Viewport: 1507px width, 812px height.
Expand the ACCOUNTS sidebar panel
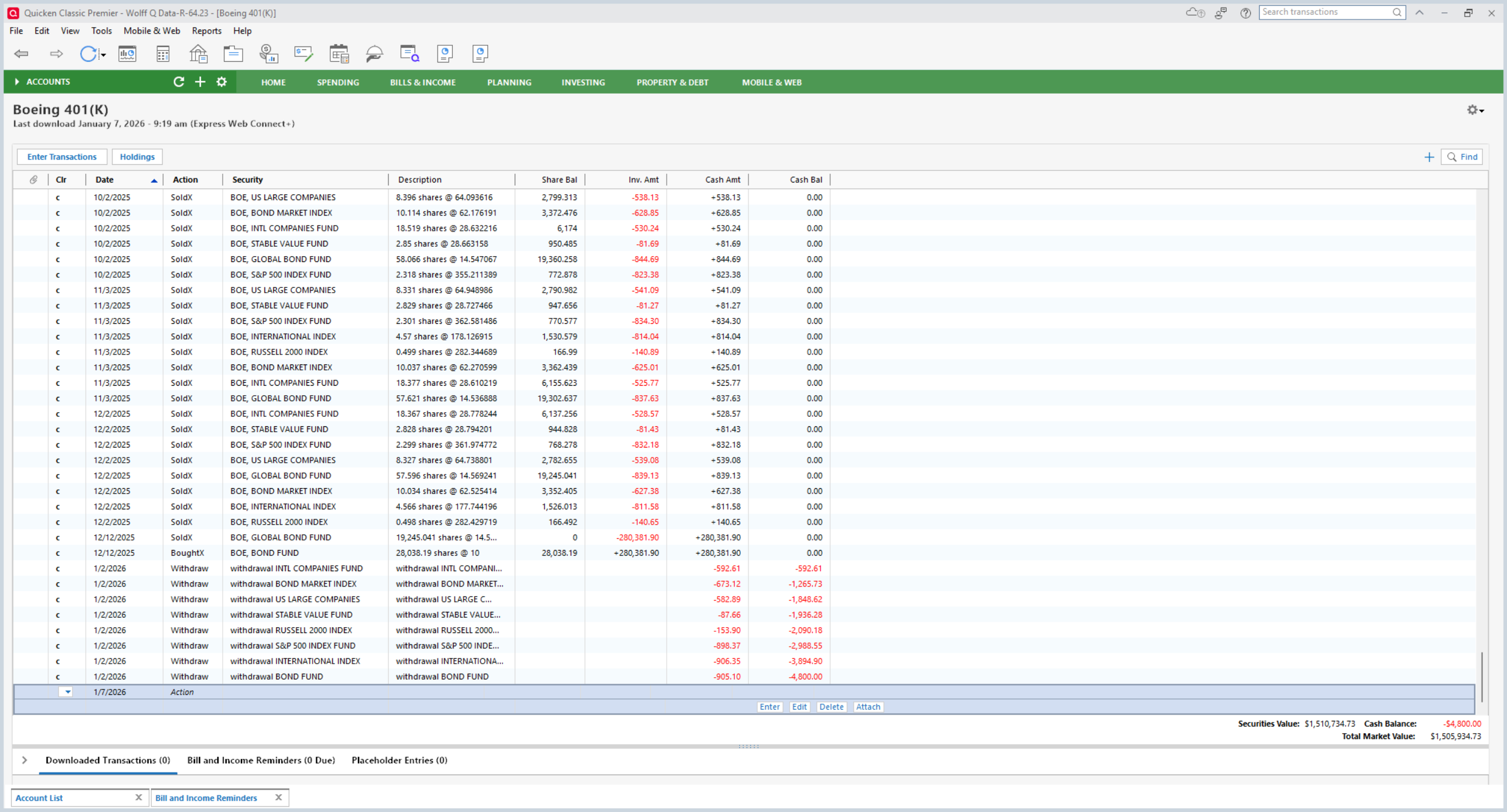coord(17,82)
